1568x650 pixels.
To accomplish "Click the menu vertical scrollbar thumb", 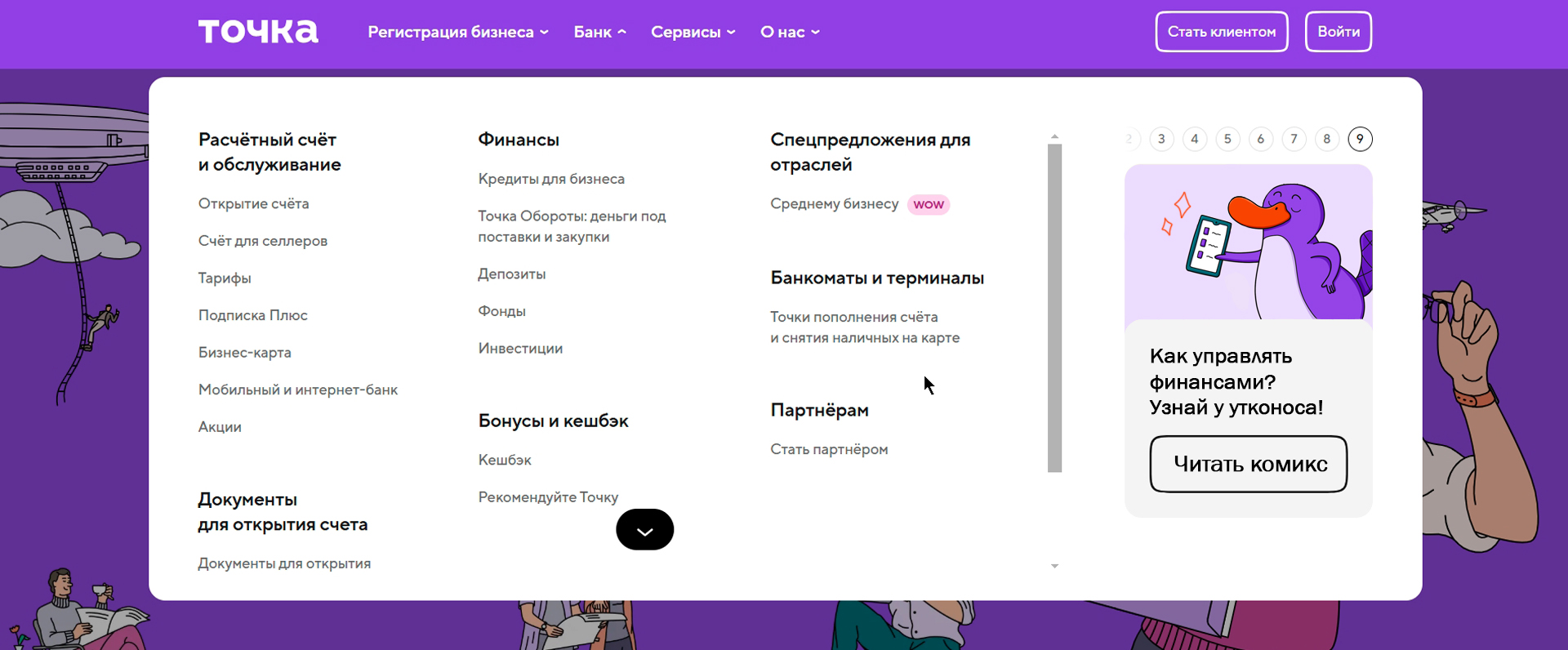I will (1054, 309).
